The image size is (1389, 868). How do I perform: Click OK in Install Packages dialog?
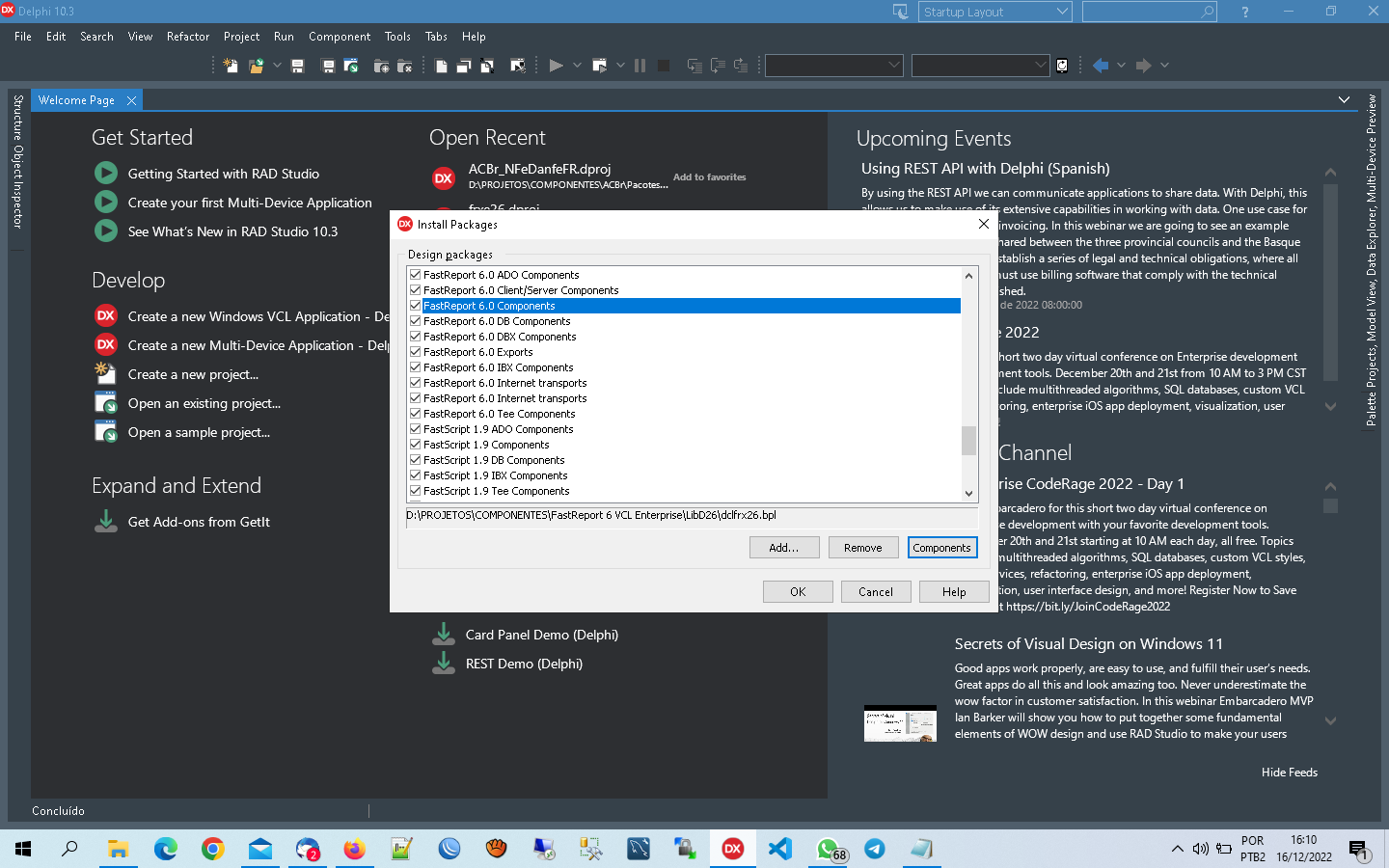pos(798,592)
